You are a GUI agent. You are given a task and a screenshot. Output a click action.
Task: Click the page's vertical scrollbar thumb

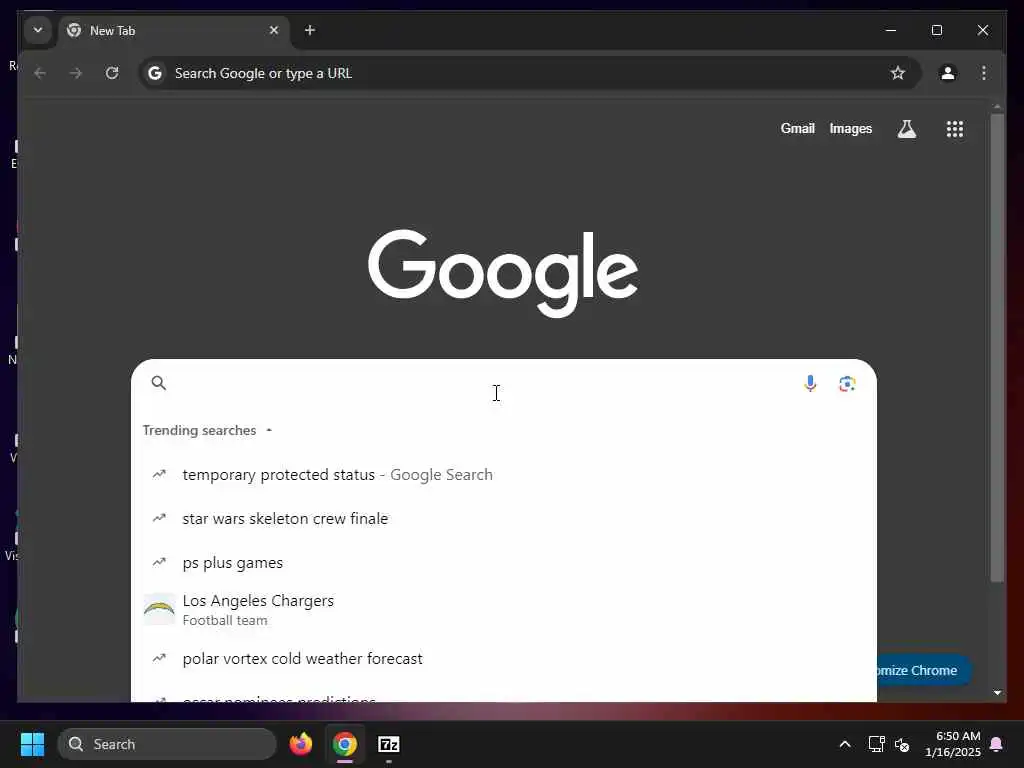[x=997, y=347]
